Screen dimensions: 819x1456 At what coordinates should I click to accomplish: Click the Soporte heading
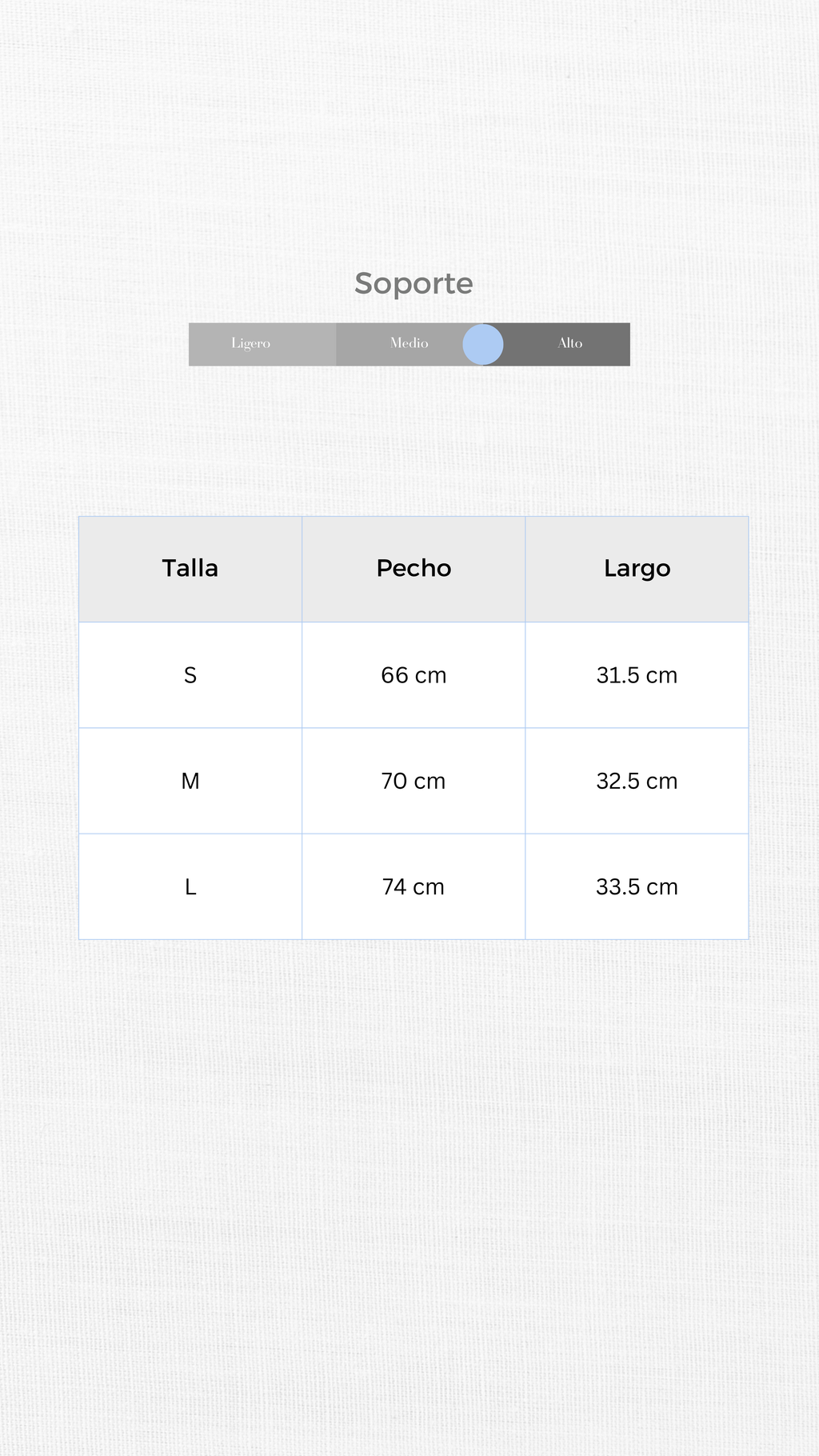click(413, 283)
